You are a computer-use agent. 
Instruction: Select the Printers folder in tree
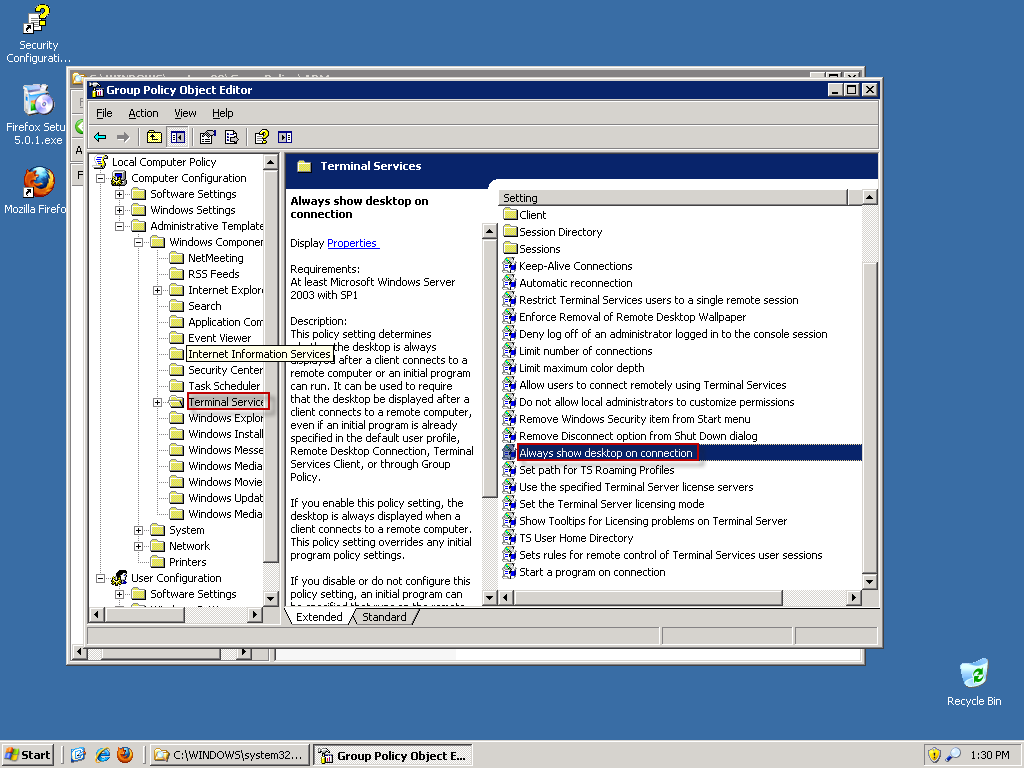coord(187,562)
